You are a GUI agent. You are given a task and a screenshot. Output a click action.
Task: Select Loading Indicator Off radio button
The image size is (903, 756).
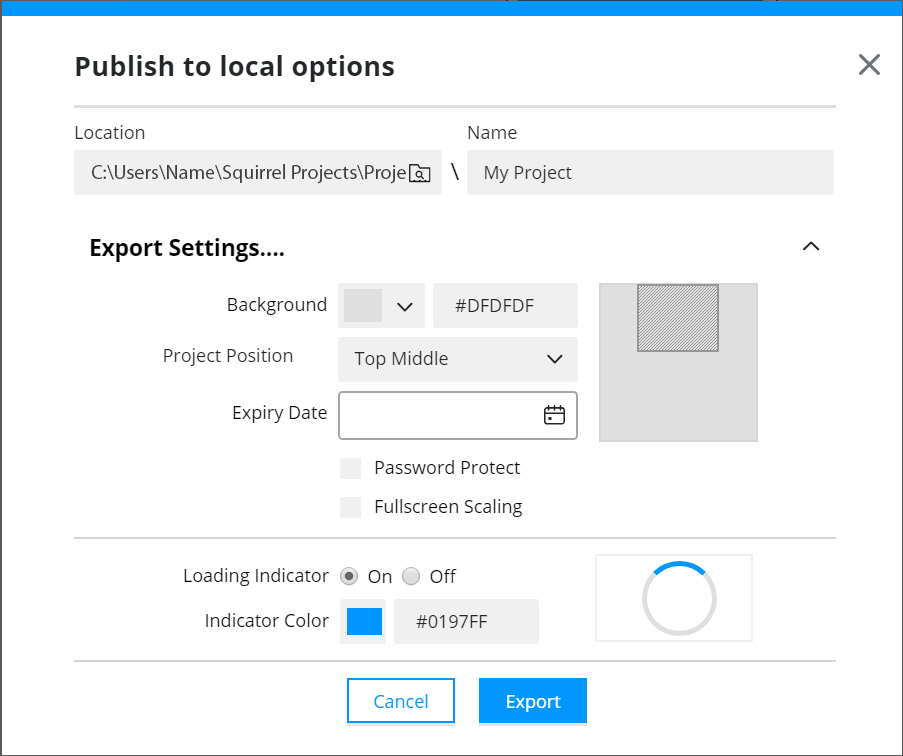click(411, 576)
